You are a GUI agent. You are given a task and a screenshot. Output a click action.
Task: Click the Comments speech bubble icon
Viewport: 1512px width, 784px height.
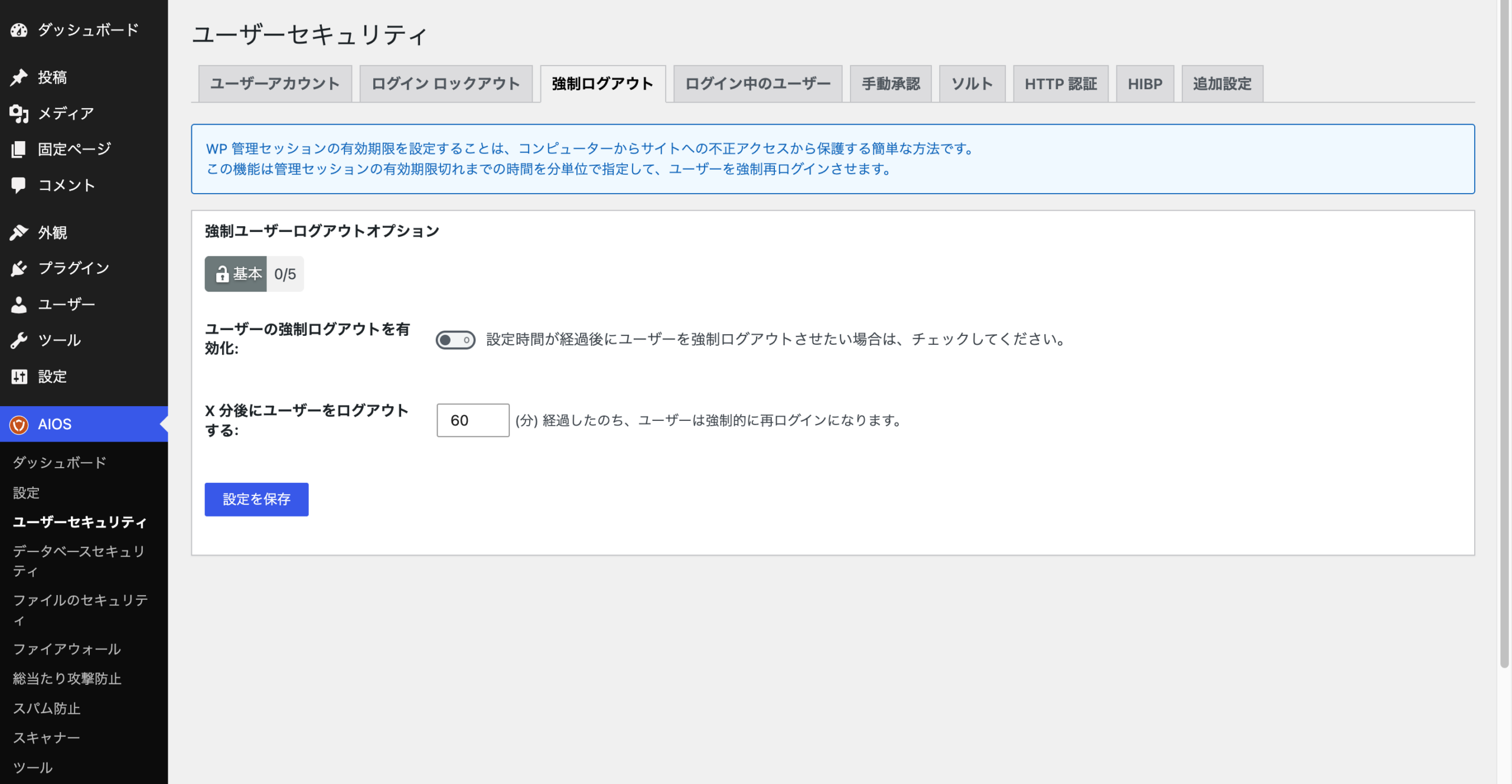point(19,185)
